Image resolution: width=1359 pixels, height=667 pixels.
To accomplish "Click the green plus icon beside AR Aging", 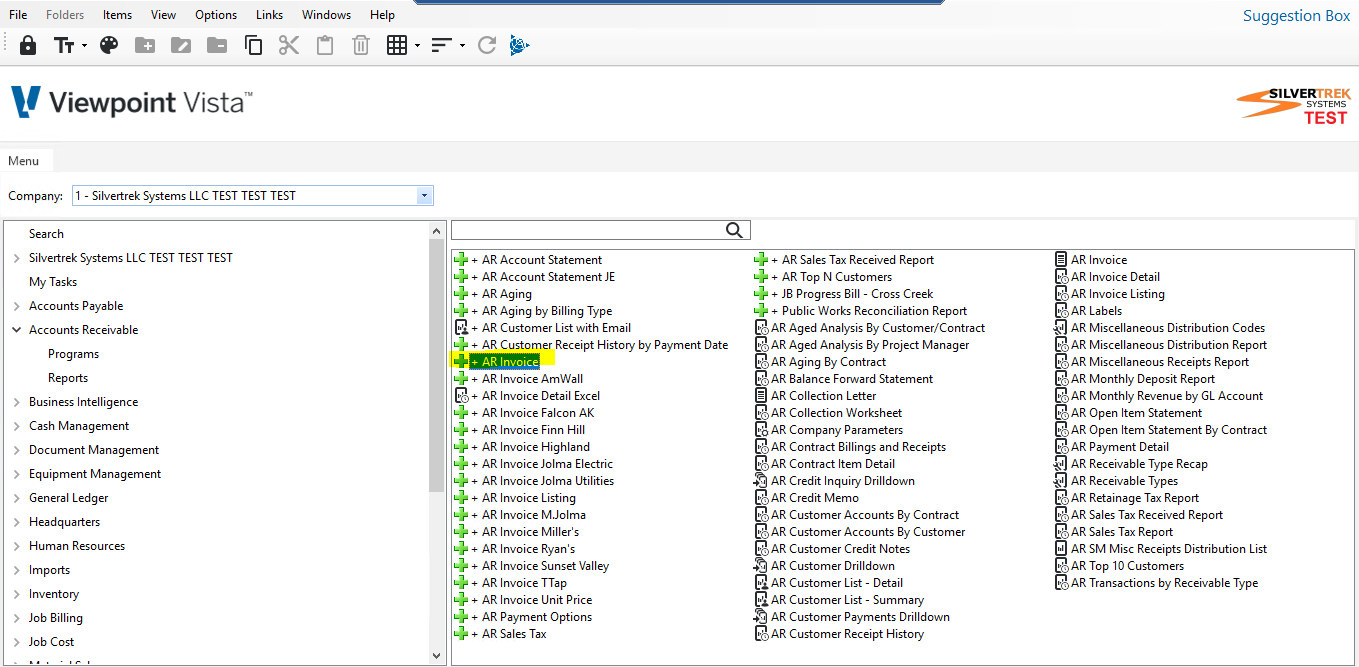I will [461, 294].
